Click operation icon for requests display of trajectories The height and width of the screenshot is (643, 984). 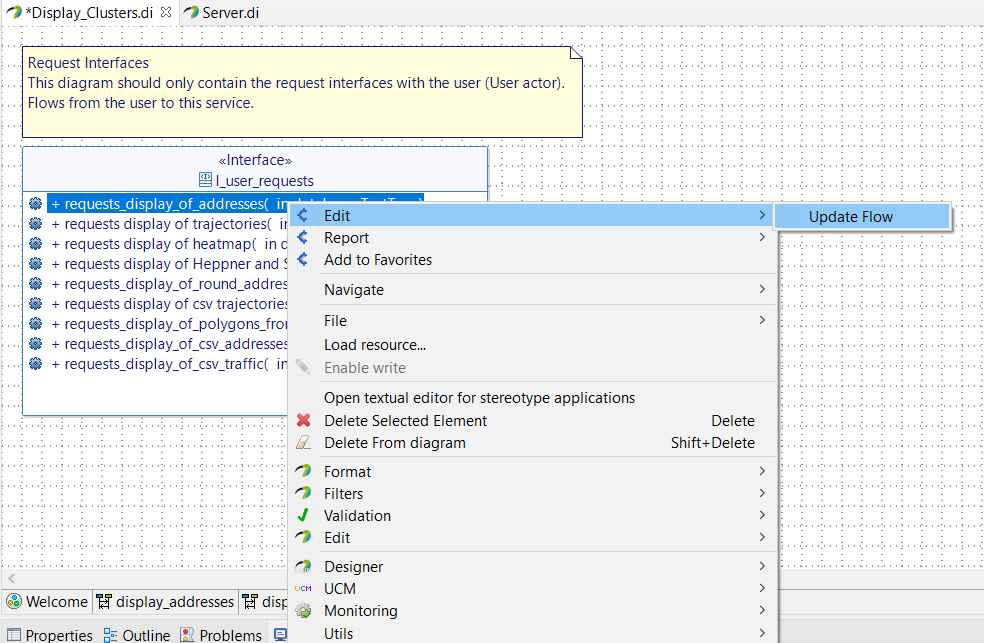[x=36, y=223]
